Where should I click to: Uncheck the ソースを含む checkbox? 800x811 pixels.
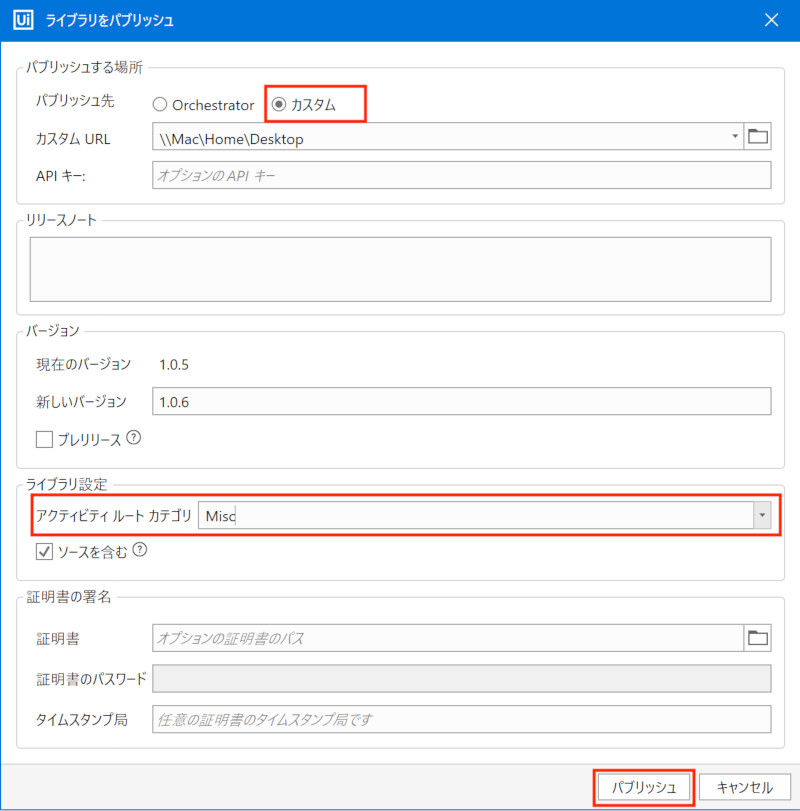click(x=44, y=551)
